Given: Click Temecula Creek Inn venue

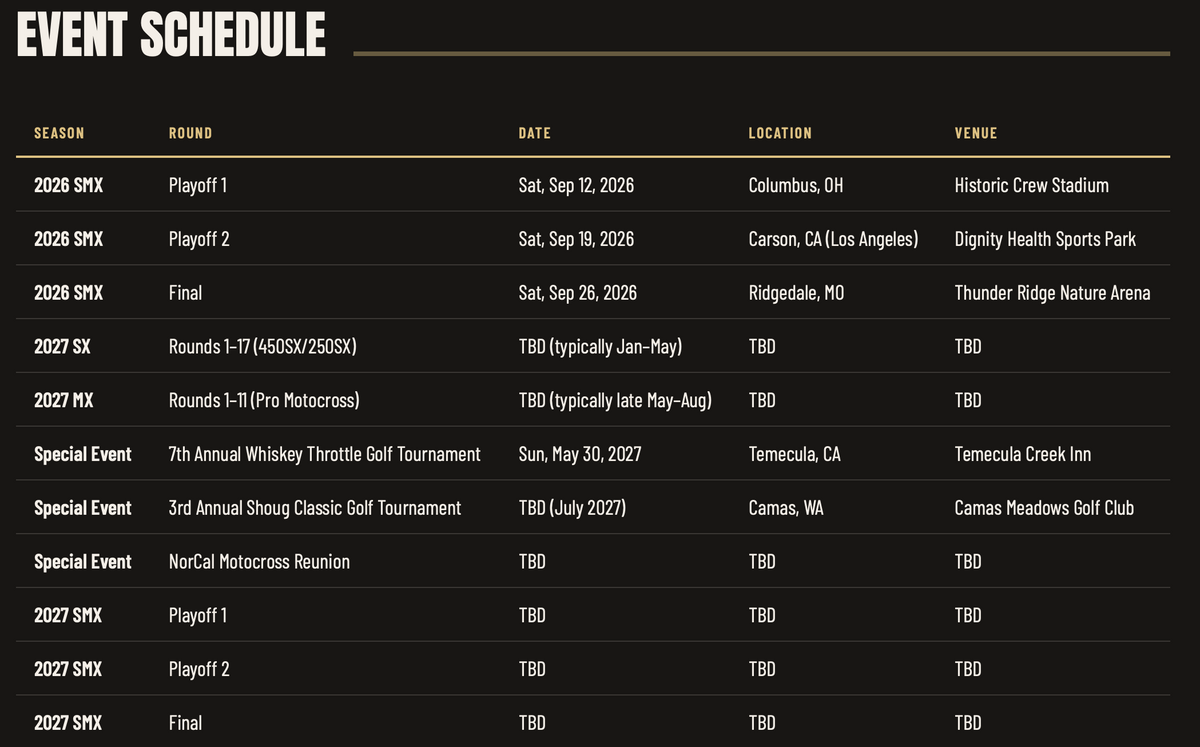Looking at the screenshot, I should [x=1023, y=454].
